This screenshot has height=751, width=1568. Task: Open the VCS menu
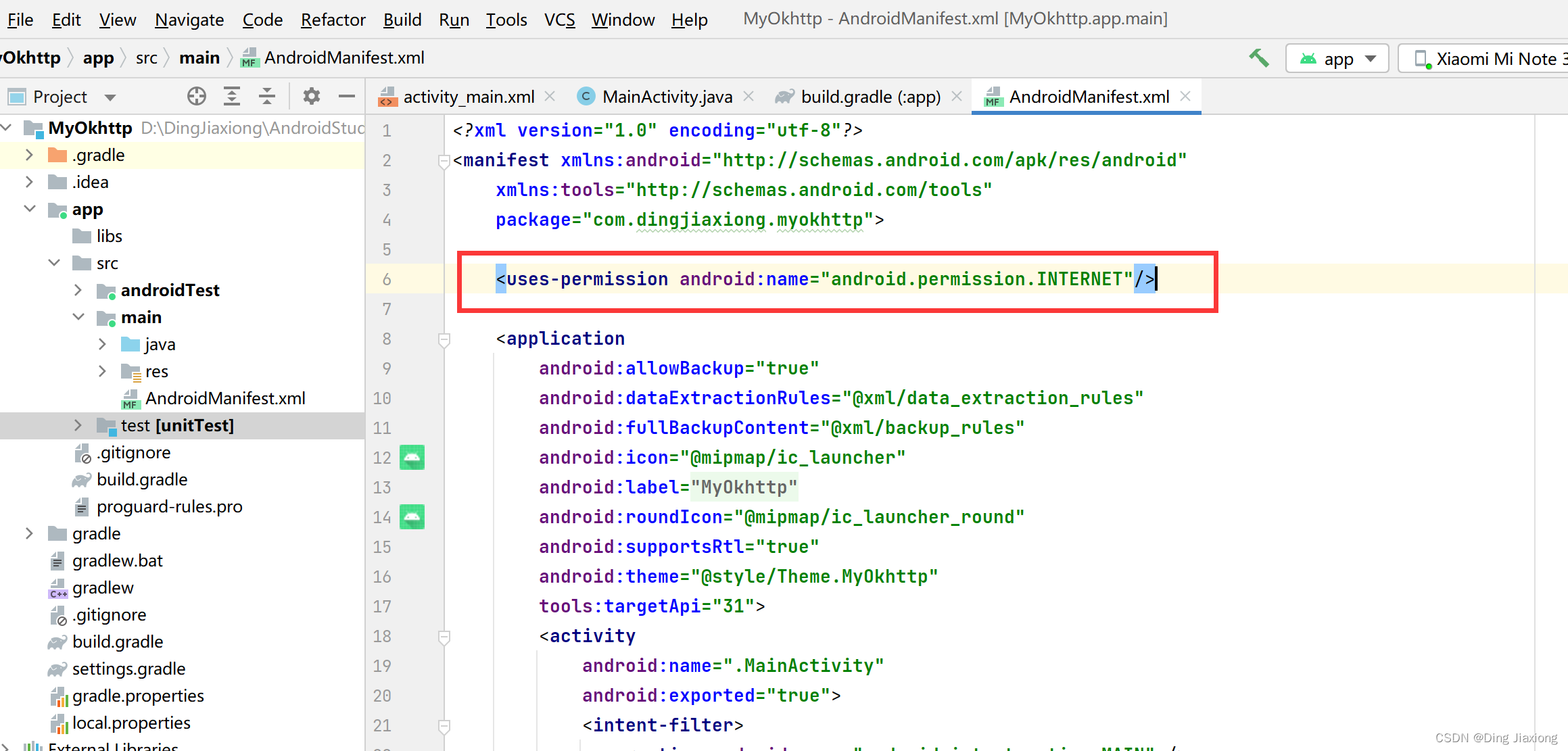pos(560,20)
